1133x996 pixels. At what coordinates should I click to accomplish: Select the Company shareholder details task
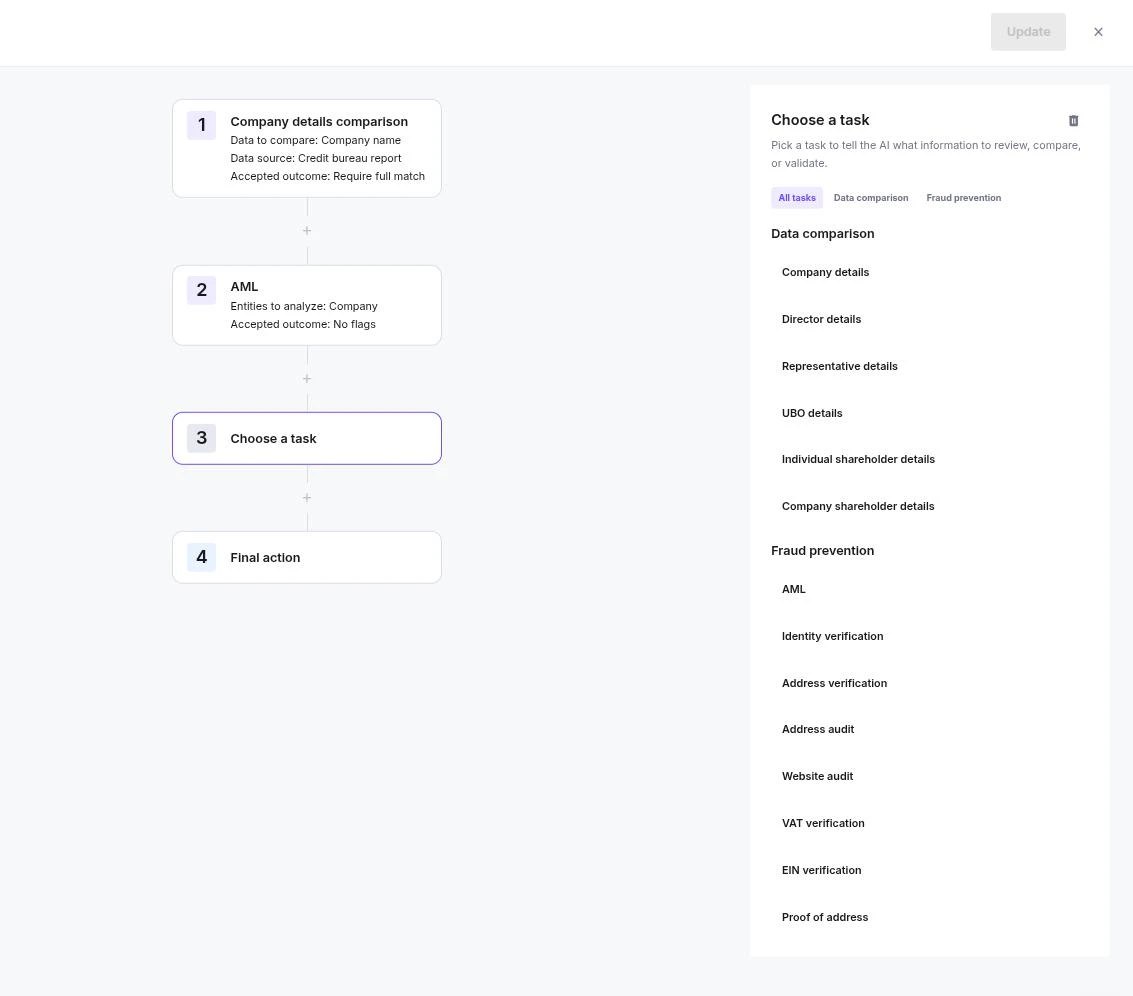pos(857,505)
